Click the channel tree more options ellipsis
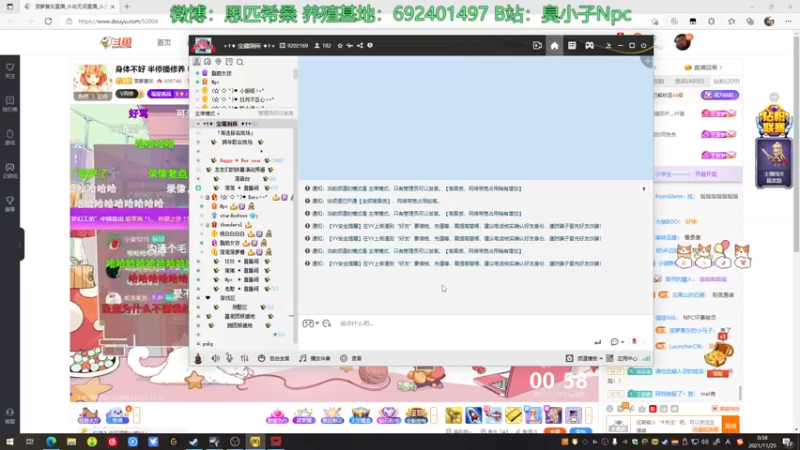Screen dimensions: 800x450 pyautogui.click(x=291, y=316)
